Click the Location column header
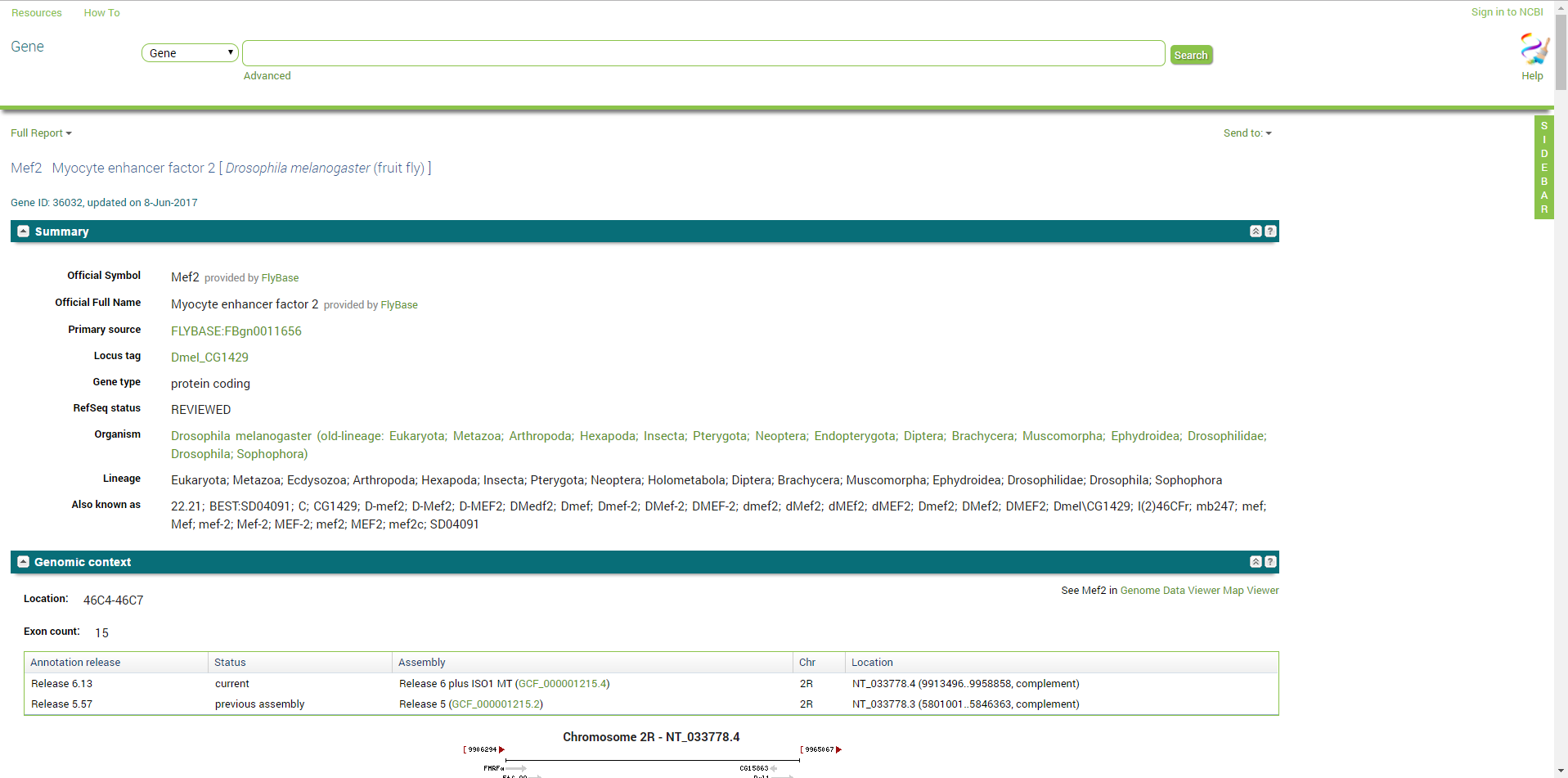1568x778 pixels. click(1061, 663)
